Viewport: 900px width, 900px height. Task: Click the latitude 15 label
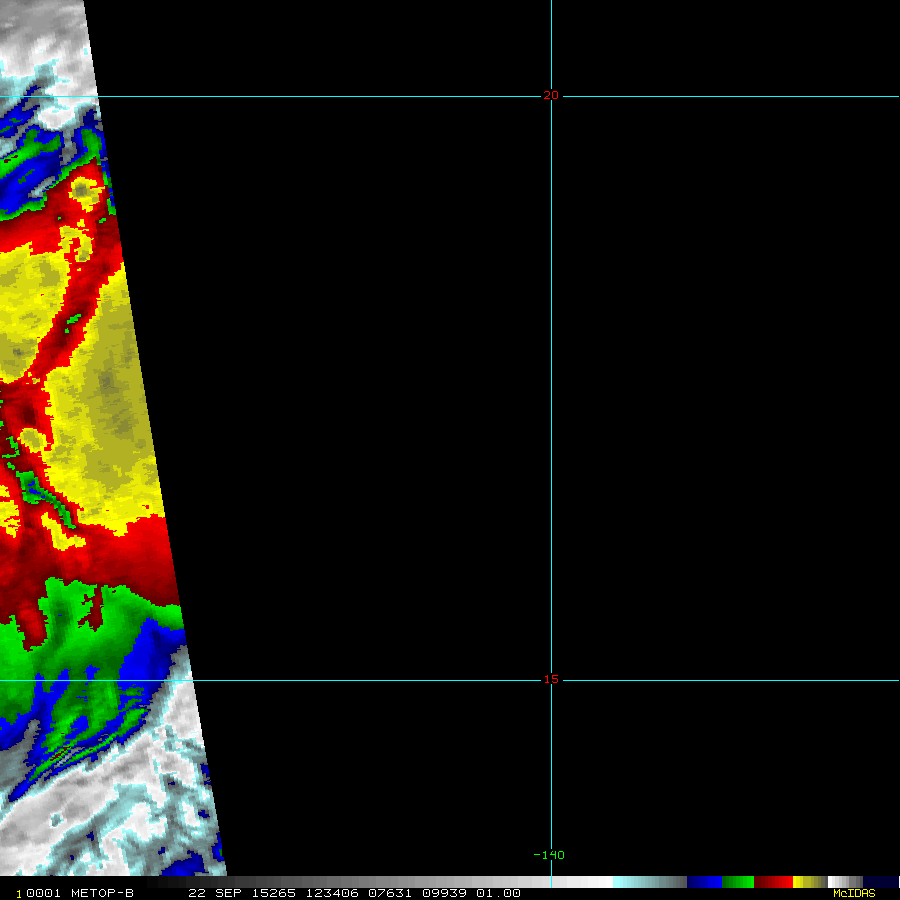(x=551, y=680)
